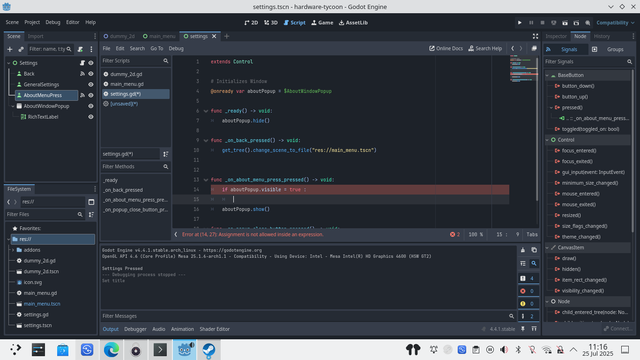The width and height of the screenshot is (640, 360).
Task: Collapse the Control signals section
Action: [547, 140]
